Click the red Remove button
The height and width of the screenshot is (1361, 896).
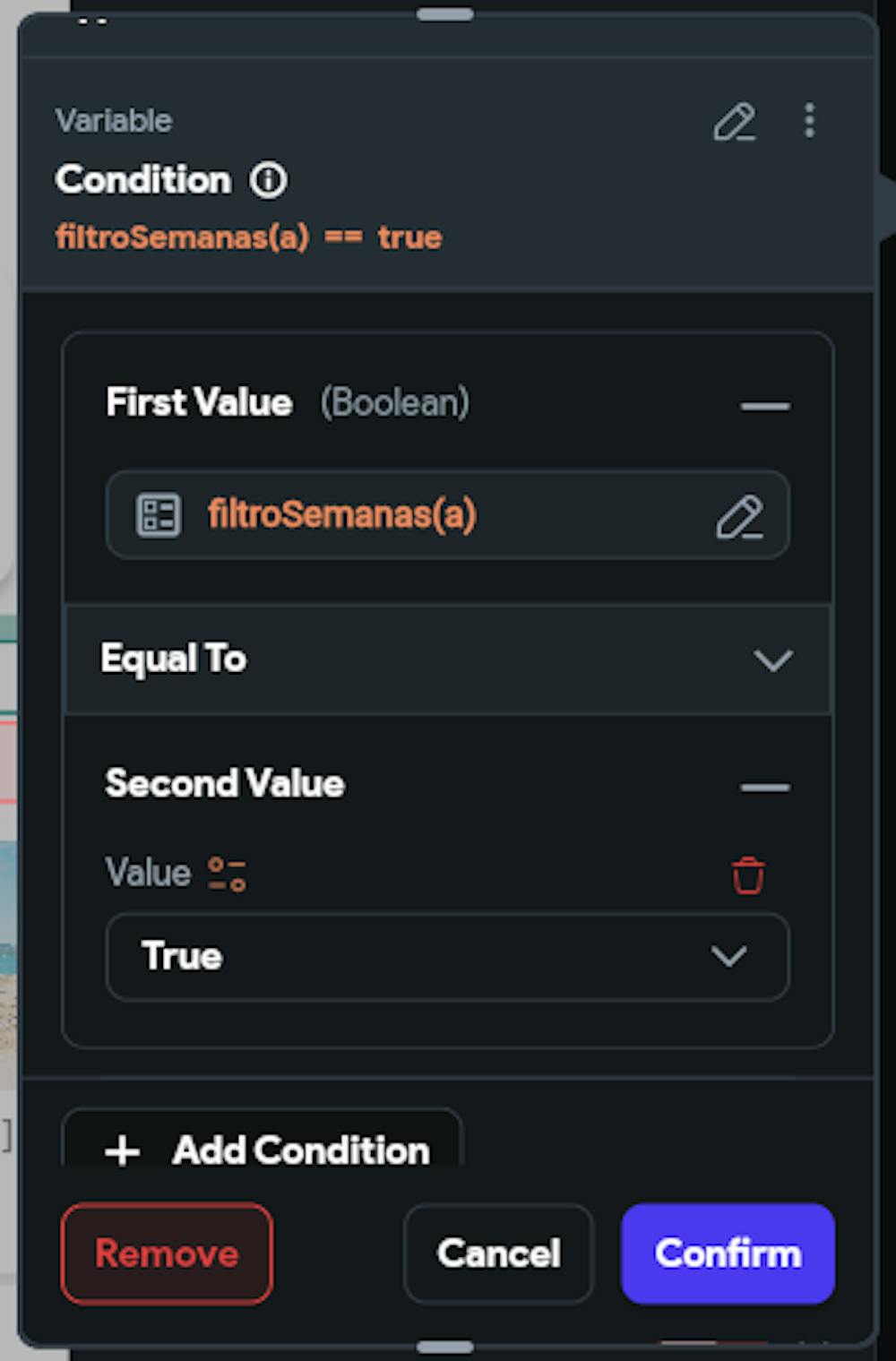[x=167, y=1253]
